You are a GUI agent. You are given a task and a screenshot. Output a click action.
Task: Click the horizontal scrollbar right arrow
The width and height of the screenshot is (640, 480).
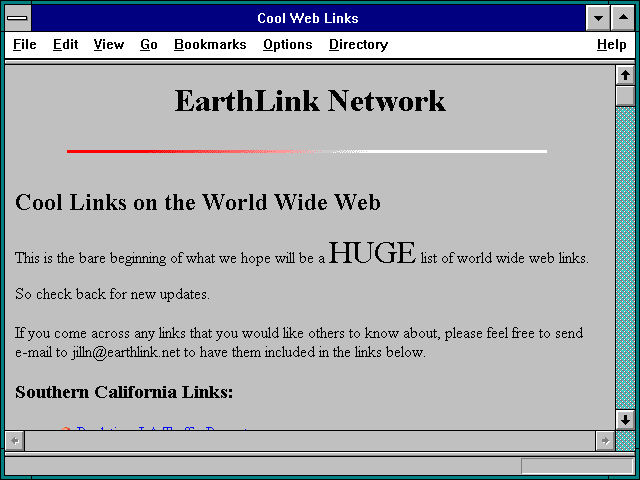click(x=605, y=441)
